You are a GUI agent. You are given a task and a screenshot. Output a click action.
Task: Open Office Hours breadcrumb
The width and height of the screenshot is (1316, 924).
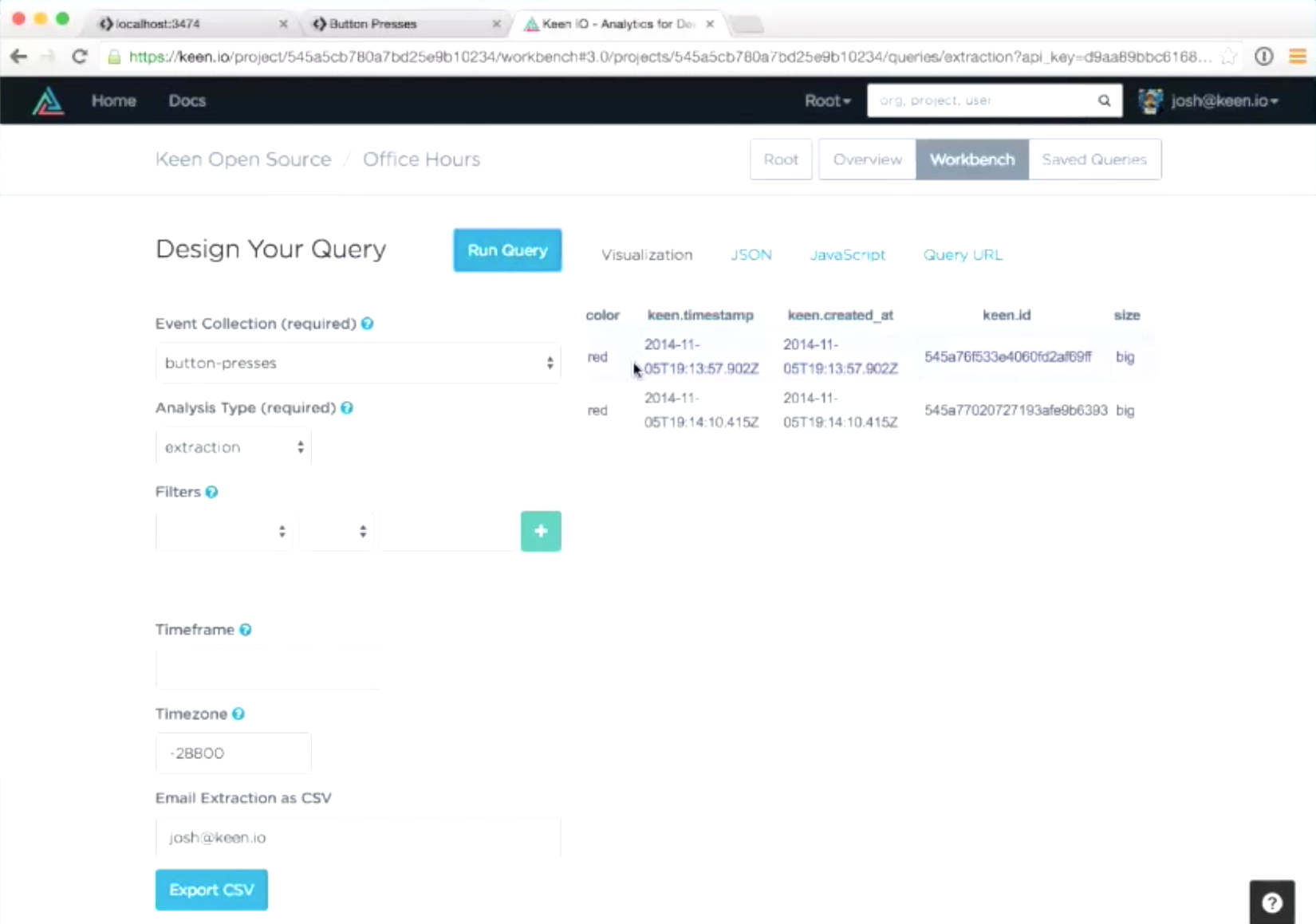point(421,159)
